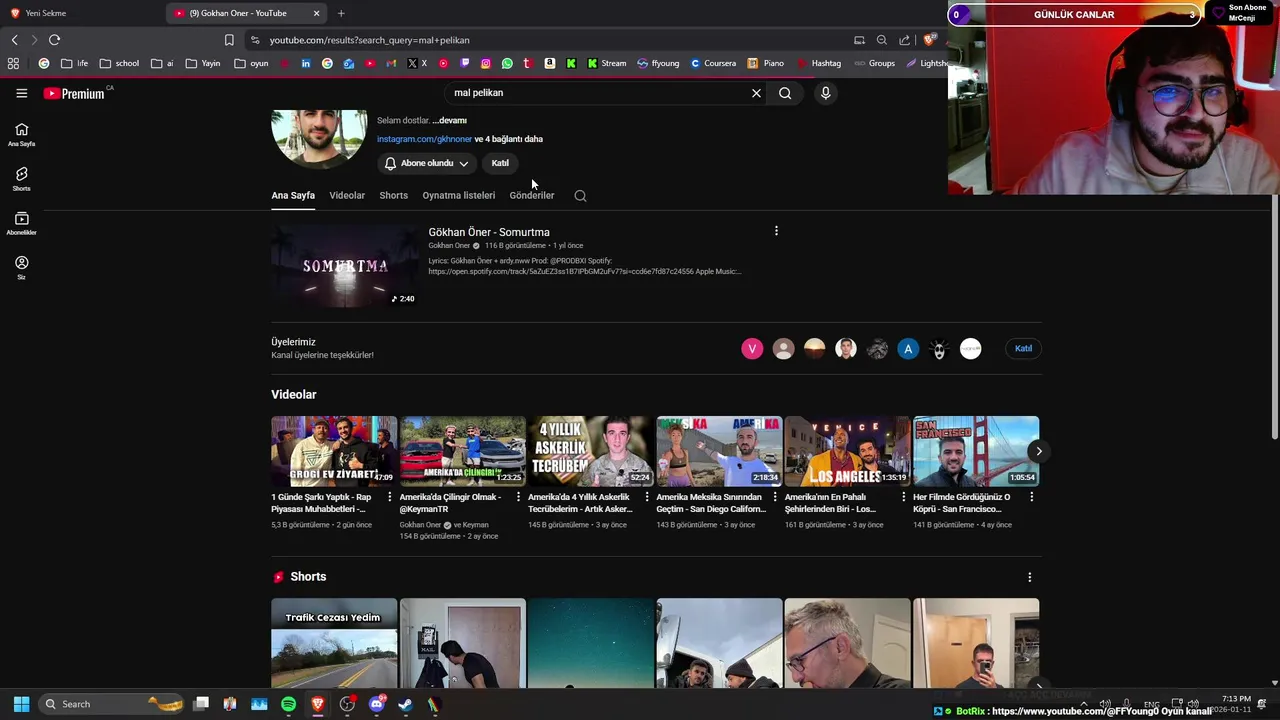Open instagram.com/gkhnoner link
Screen dimensions: 1280x720
(424, 139)
